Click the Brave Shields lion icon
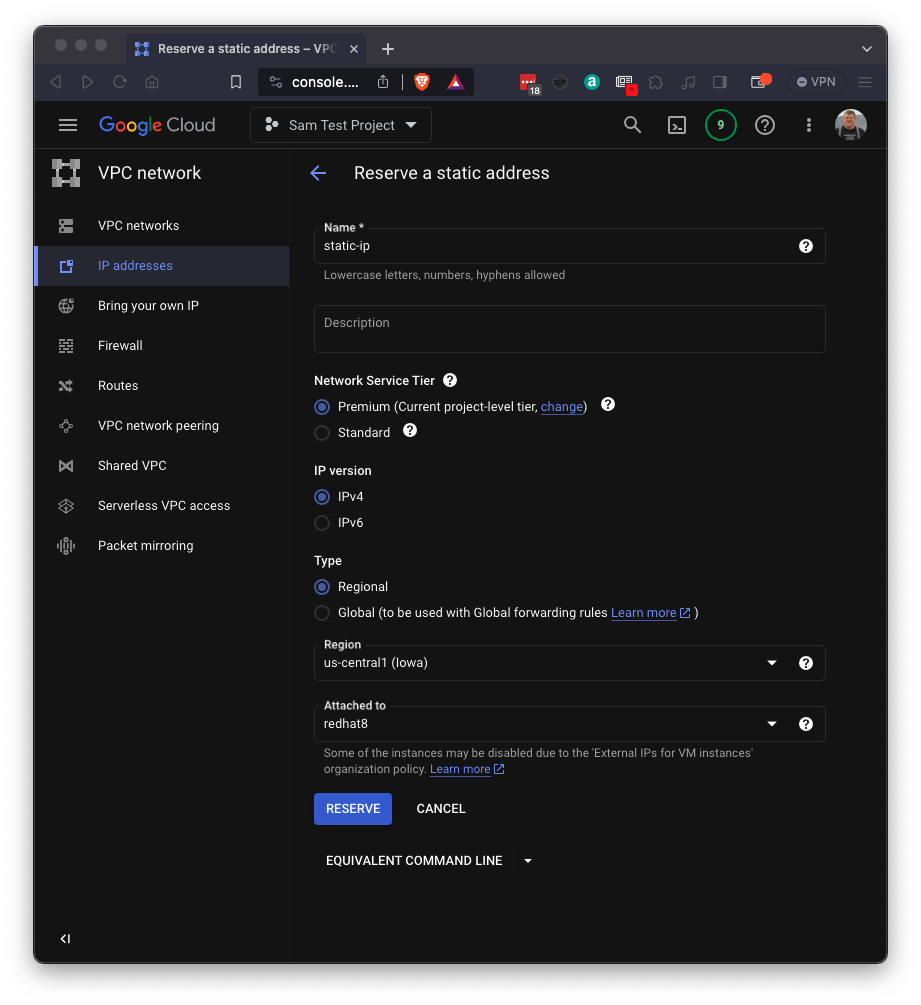This screenshot has width=921, height=1005. (422, 82)
